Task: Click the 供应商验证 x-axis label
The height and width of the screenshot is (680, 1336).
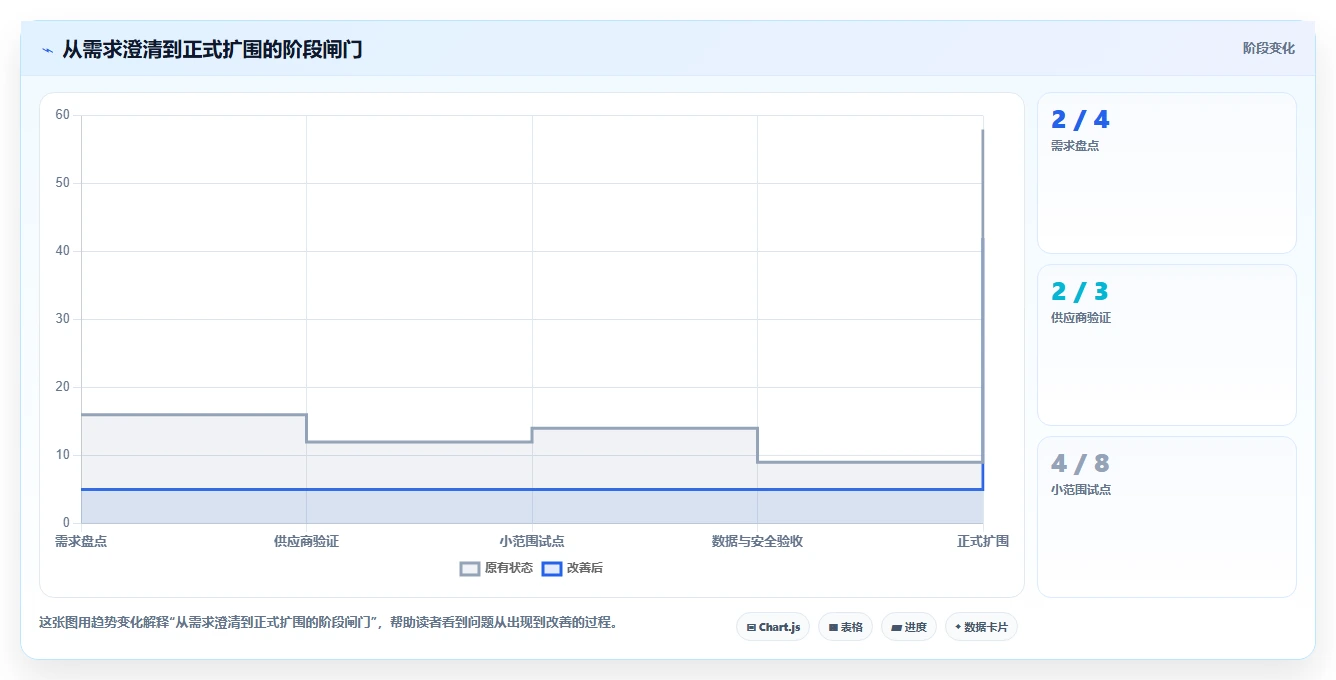Action: (306, 541)
